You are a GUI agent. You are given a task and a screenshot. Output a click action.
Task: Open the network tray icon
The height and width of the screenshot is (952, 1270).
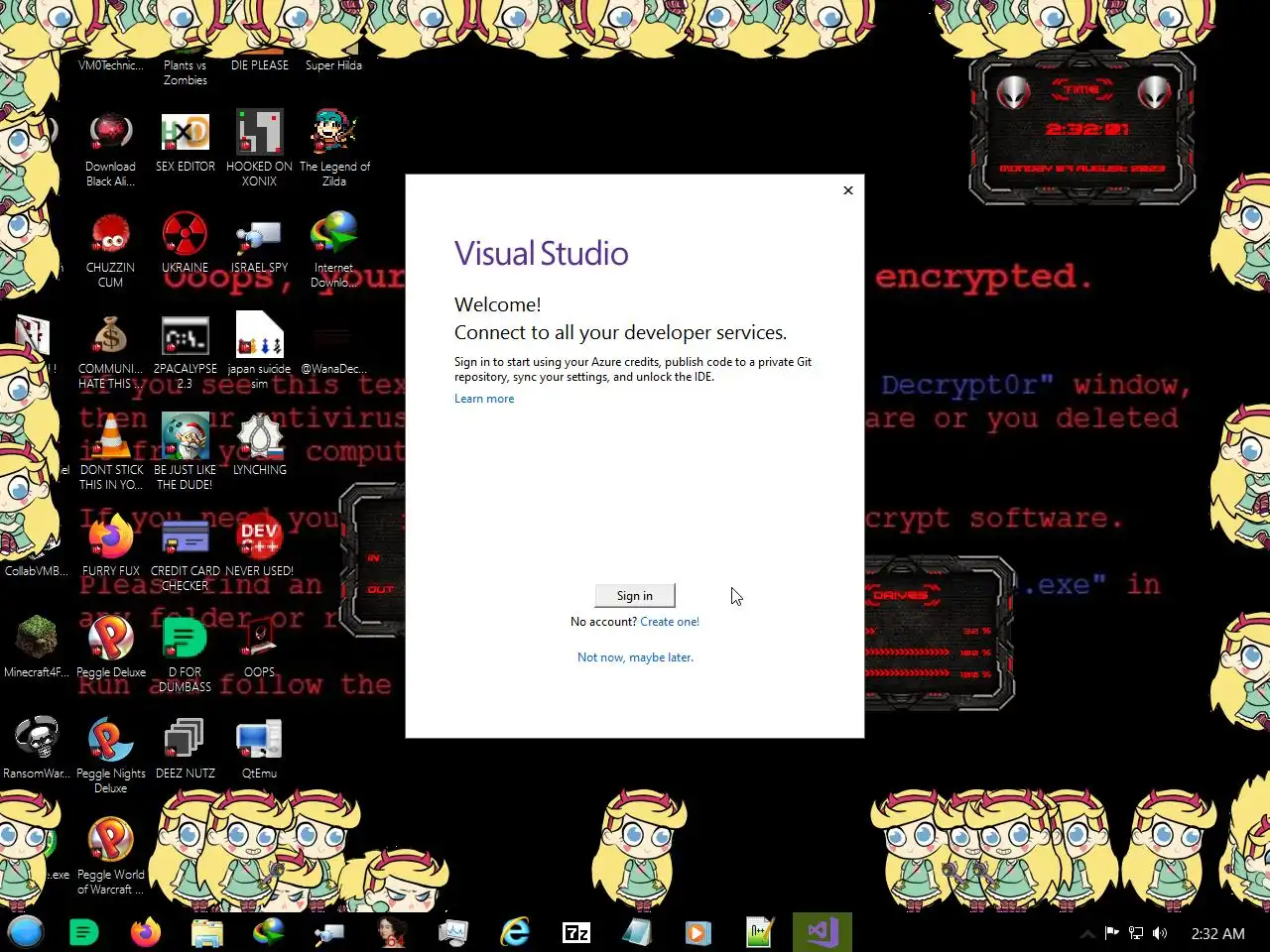click(1136, 933)
